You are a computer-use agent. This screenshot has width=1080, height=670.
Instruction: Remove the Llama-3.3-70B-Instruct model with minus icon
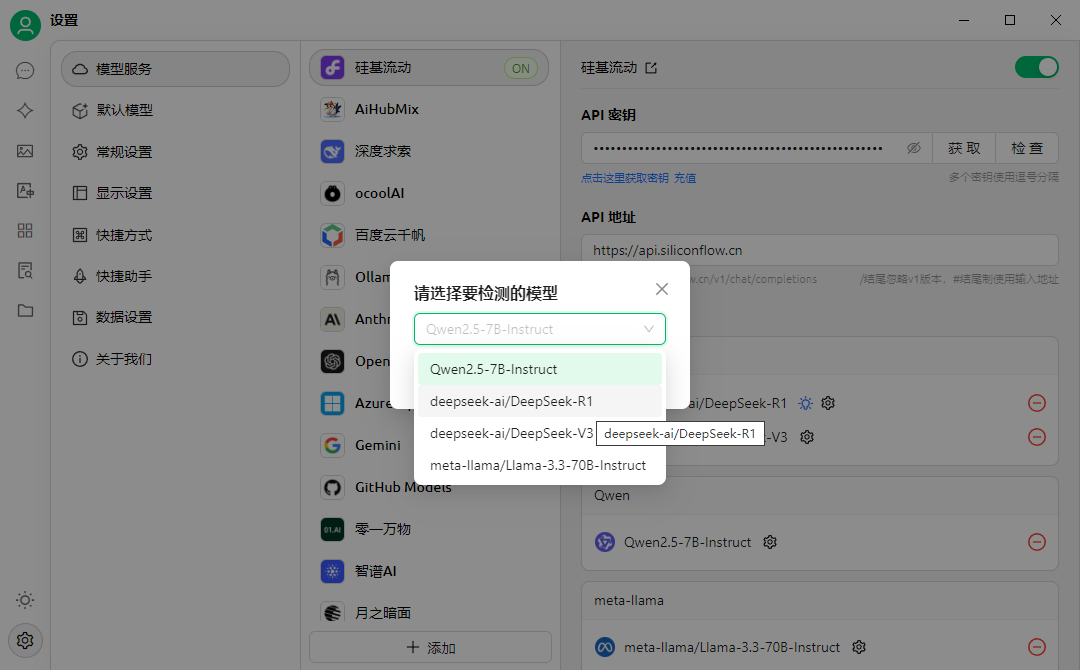1037,647
